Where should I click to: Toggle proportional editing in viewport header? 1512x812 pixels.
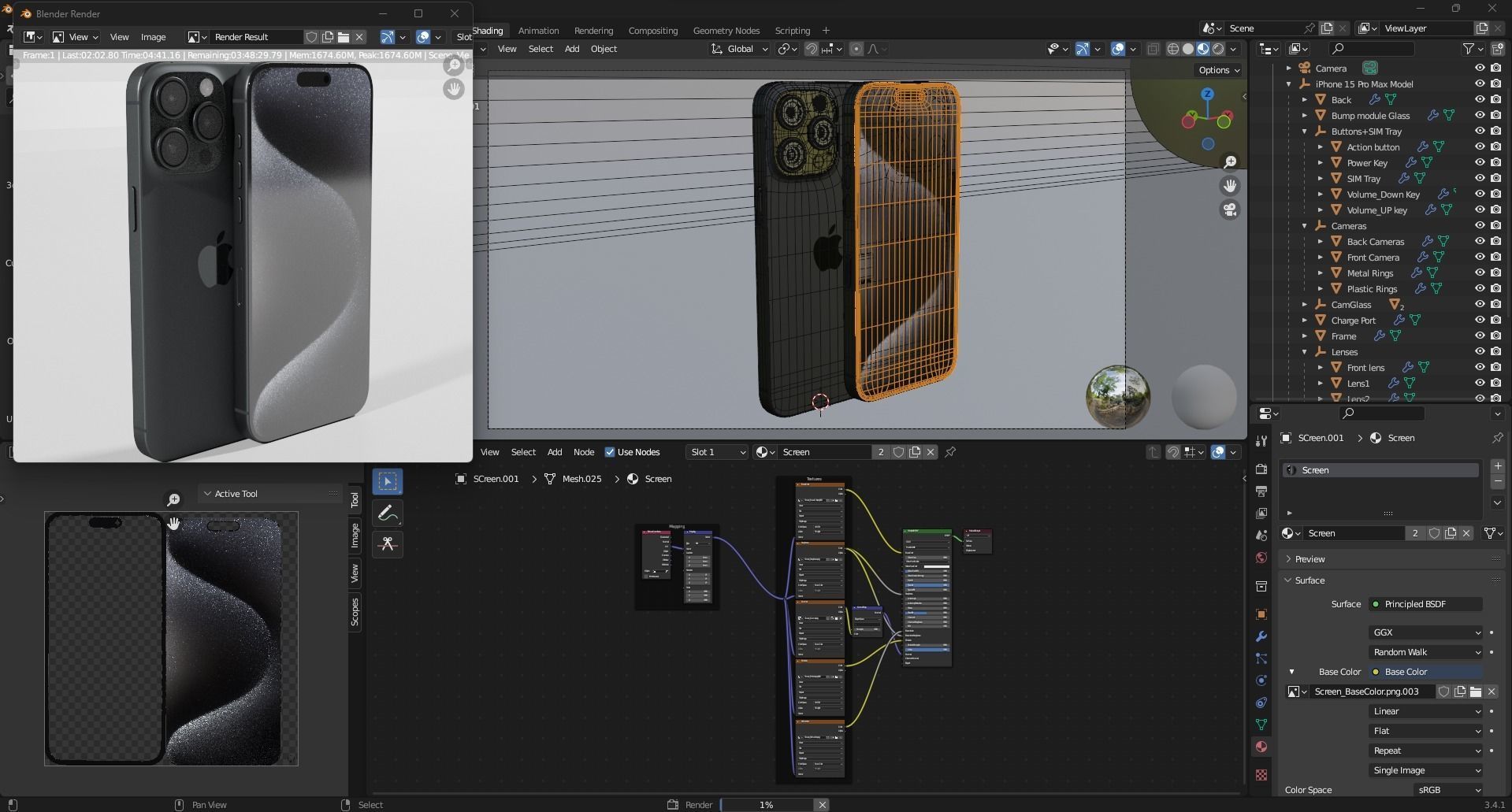[x=856, y=49]
